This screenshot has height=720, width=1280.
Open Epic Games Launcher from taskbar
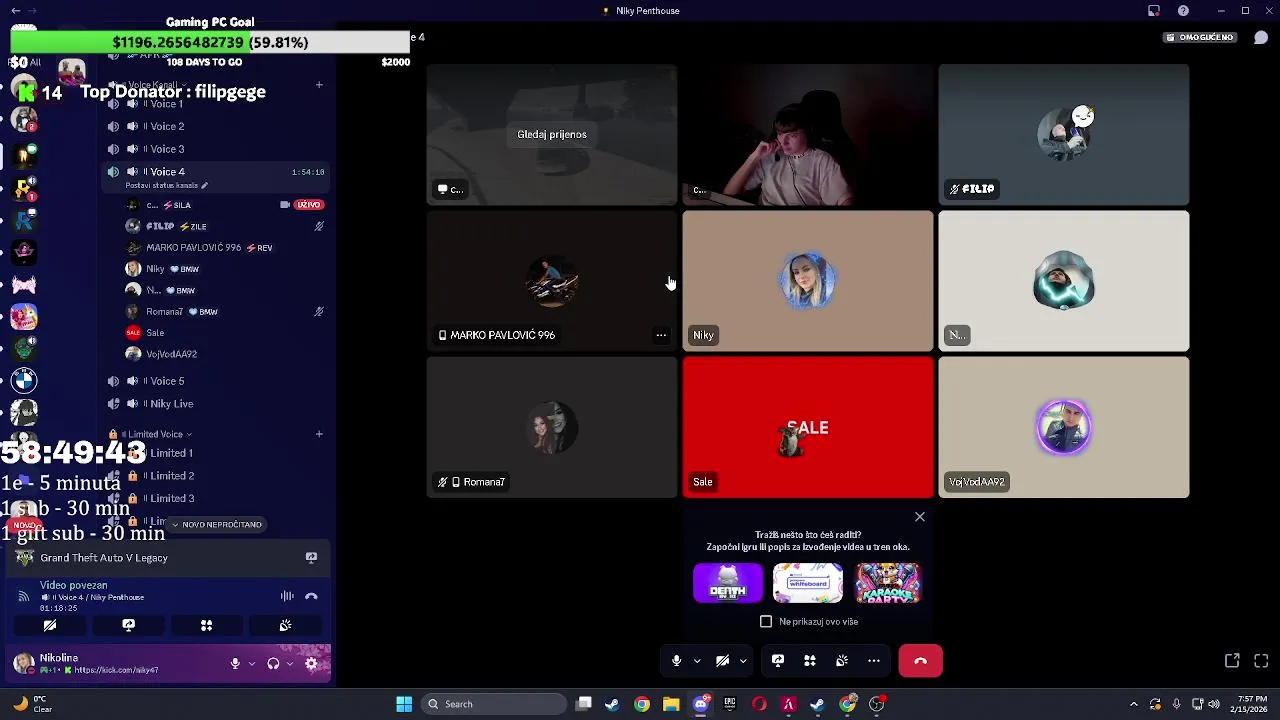click(x=730, y=704)
